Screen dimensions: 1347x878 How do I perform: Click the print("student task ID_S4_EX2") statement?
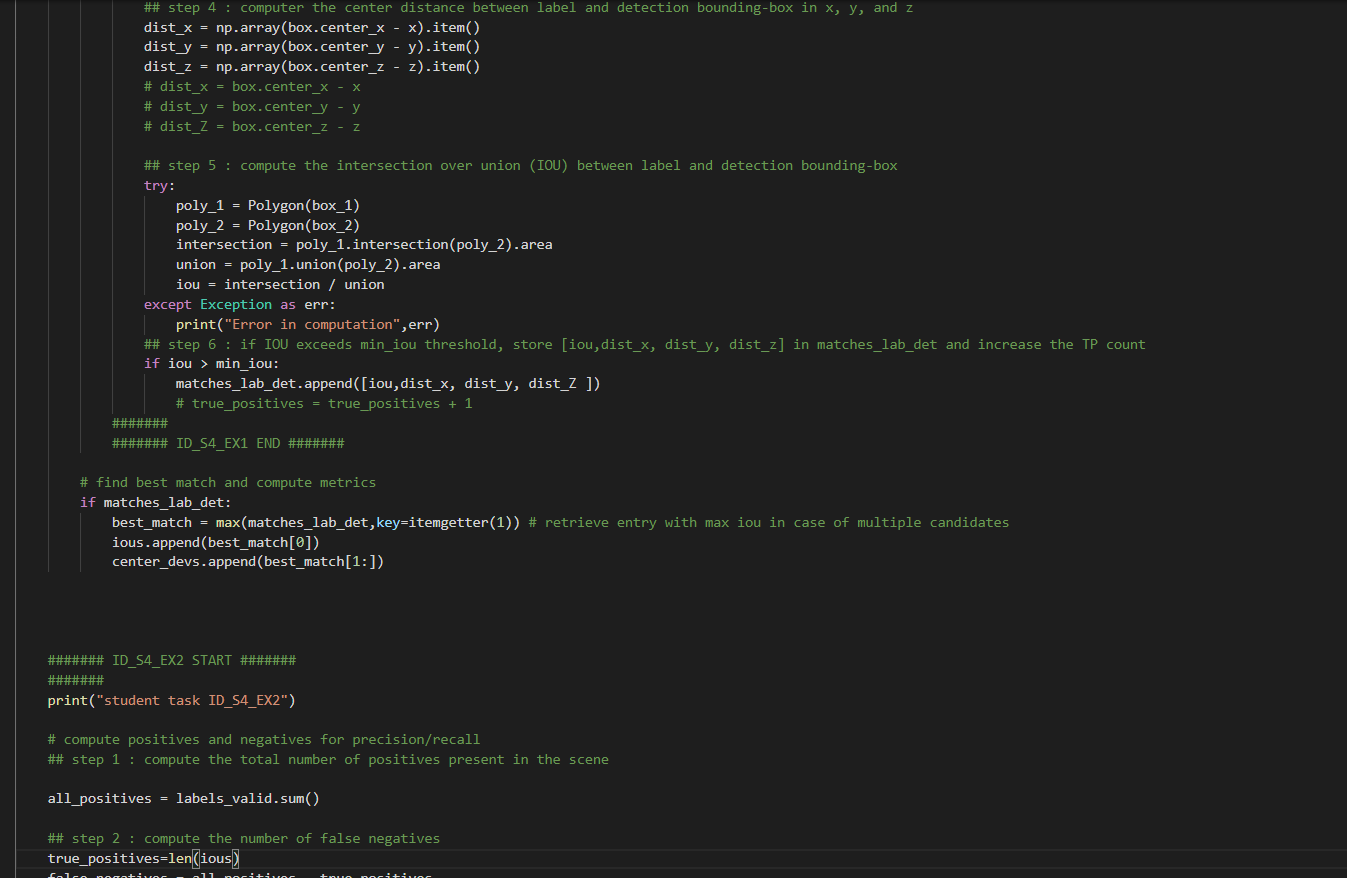pyautogui.click(x=171, y=701)
